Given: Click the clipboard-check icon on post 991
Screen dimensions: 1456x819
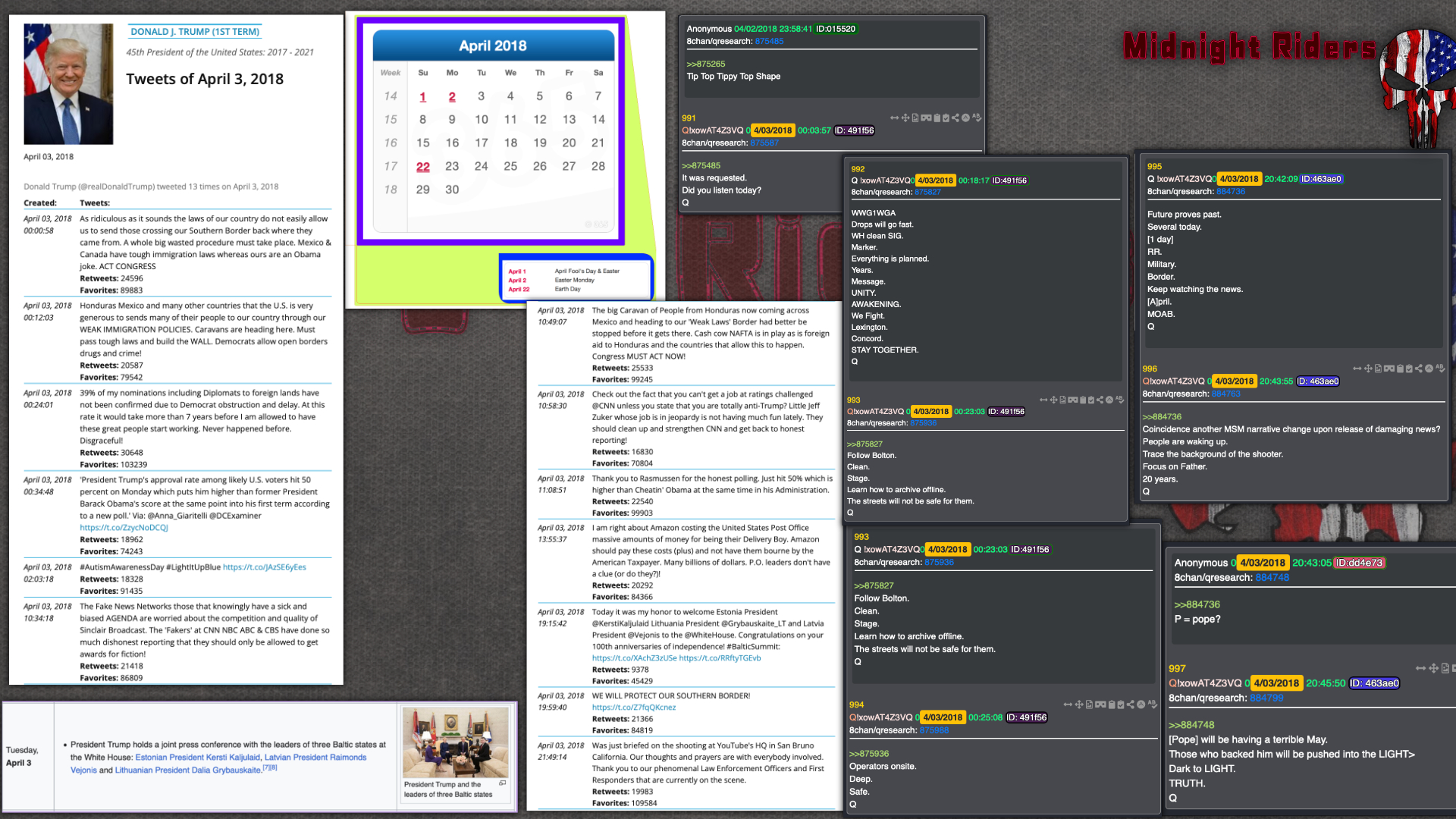Looking at the screenshot, I should (x=946, y=118).
